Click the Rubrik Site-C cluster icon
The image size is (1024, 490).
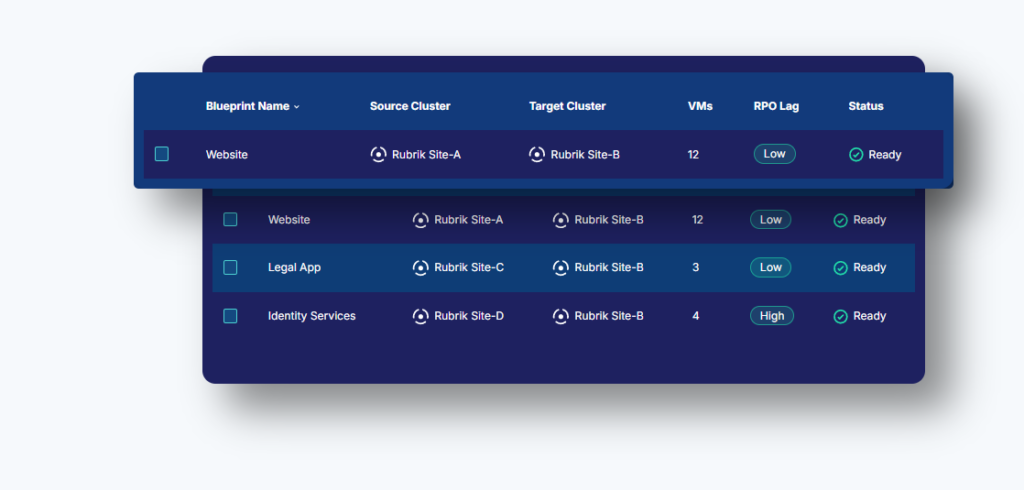pos(420,268)
